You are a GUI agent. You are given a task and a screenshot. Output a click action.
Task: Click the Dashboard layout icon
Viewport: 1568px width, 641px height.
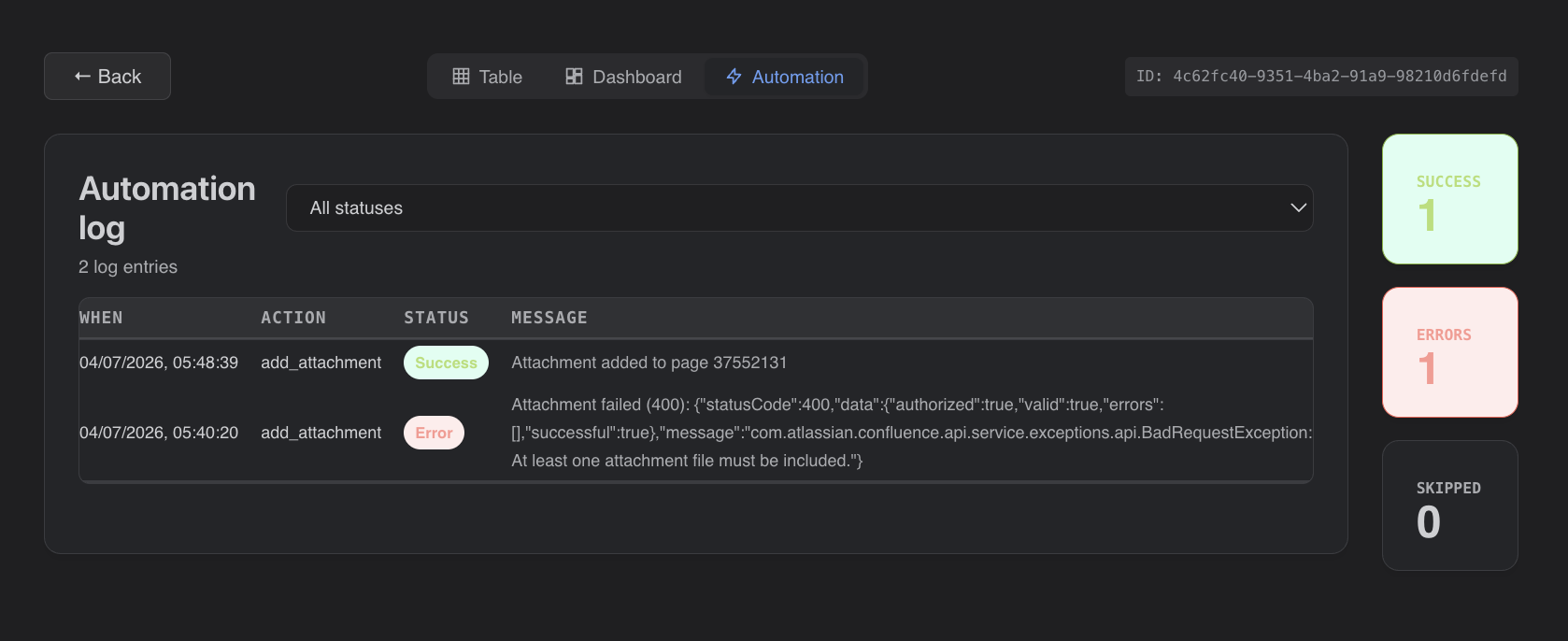(x=574, y=77)
